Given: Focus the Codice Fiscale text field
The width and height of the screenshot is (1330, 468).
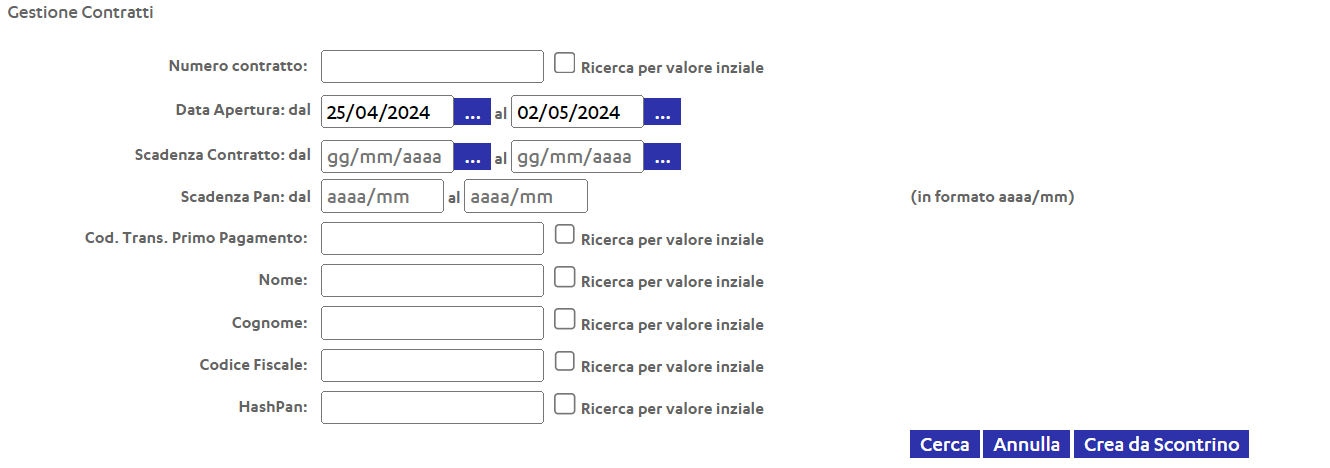Looking at the screenshot, I should (x=432, y=365).
